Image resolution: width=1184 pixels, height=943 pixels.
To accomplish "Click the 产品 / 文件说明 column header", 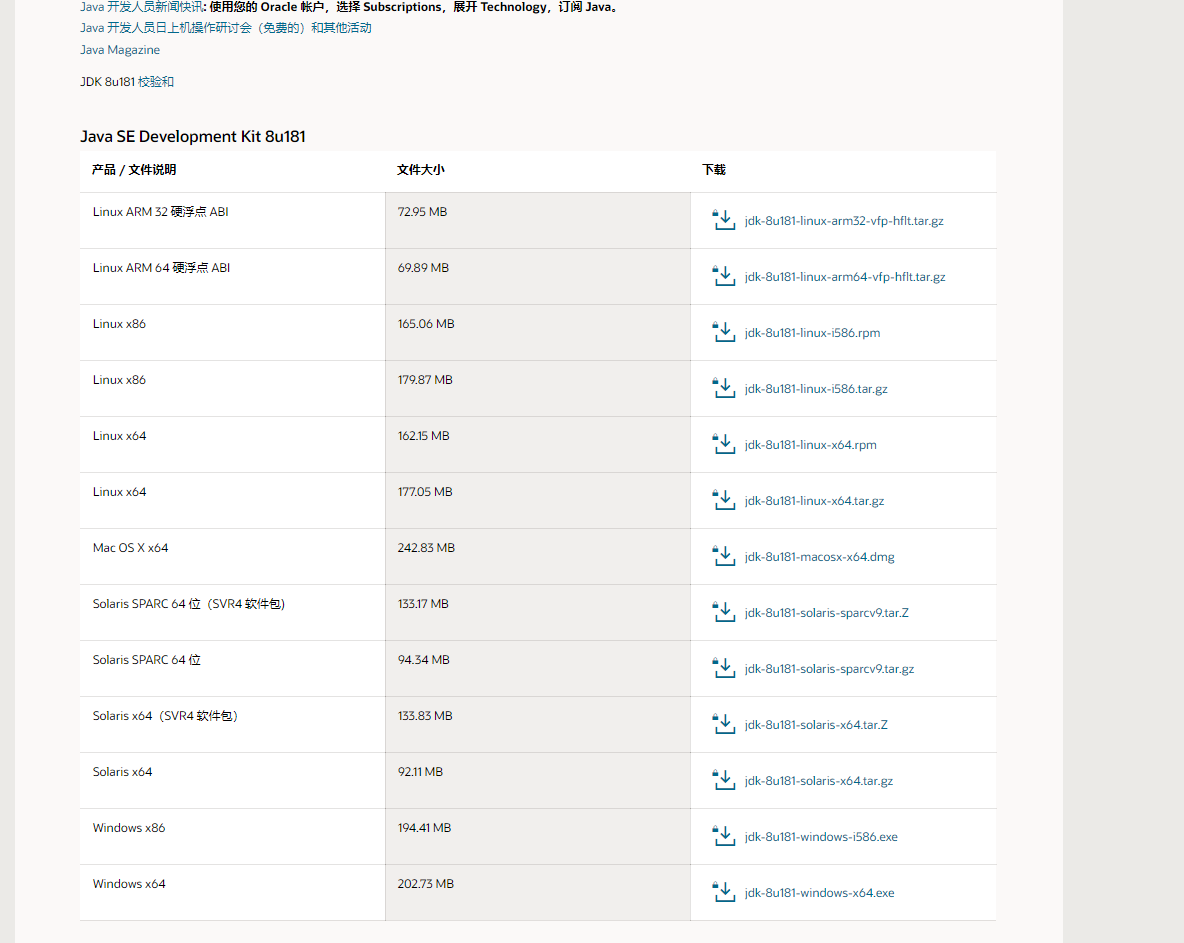I will click(x=134, y=170).
